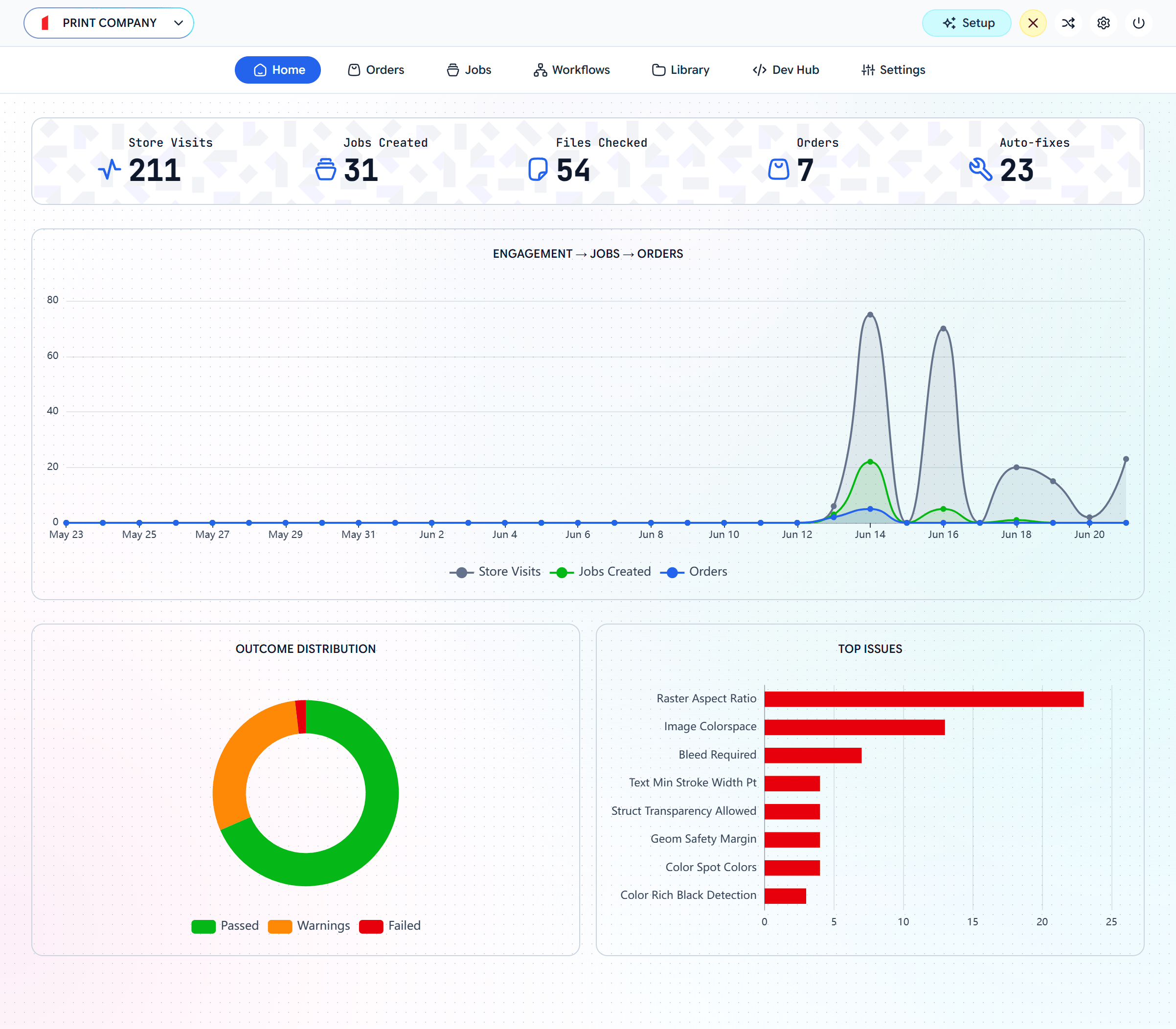Click the Workflows nodes icon

(x=540, y=70)
